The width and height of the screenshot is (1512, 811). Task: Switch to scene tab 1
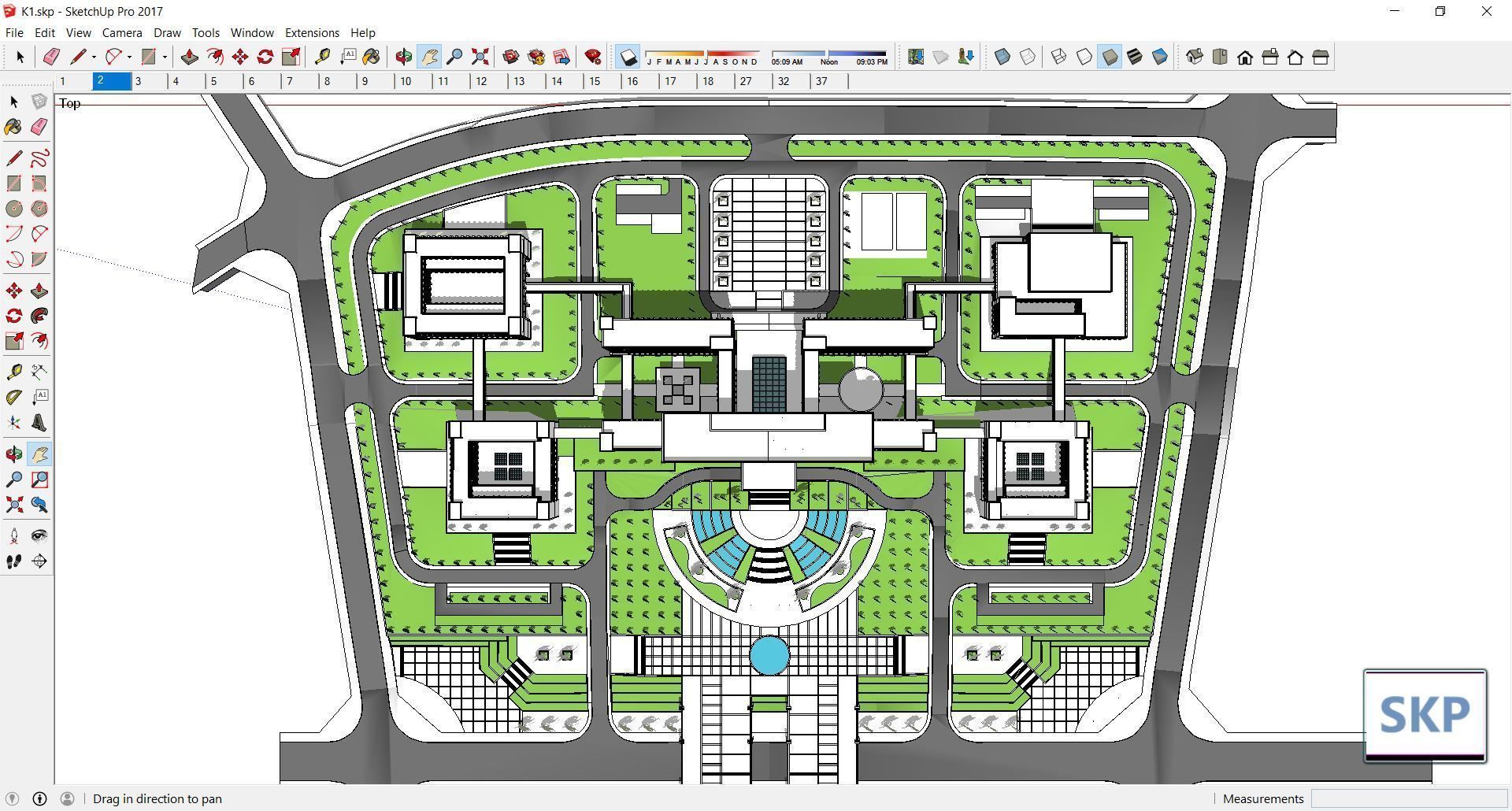pos(73,81)
